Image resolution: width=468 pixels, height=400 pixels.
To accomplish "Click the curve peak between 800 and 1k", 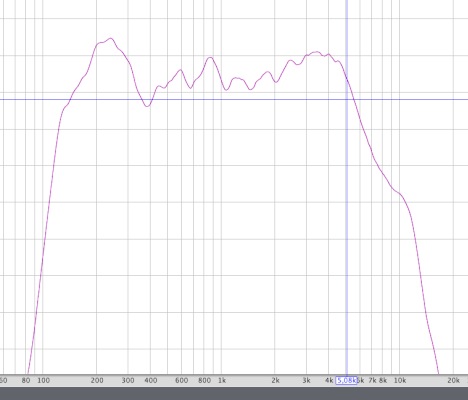I will 210,57.
